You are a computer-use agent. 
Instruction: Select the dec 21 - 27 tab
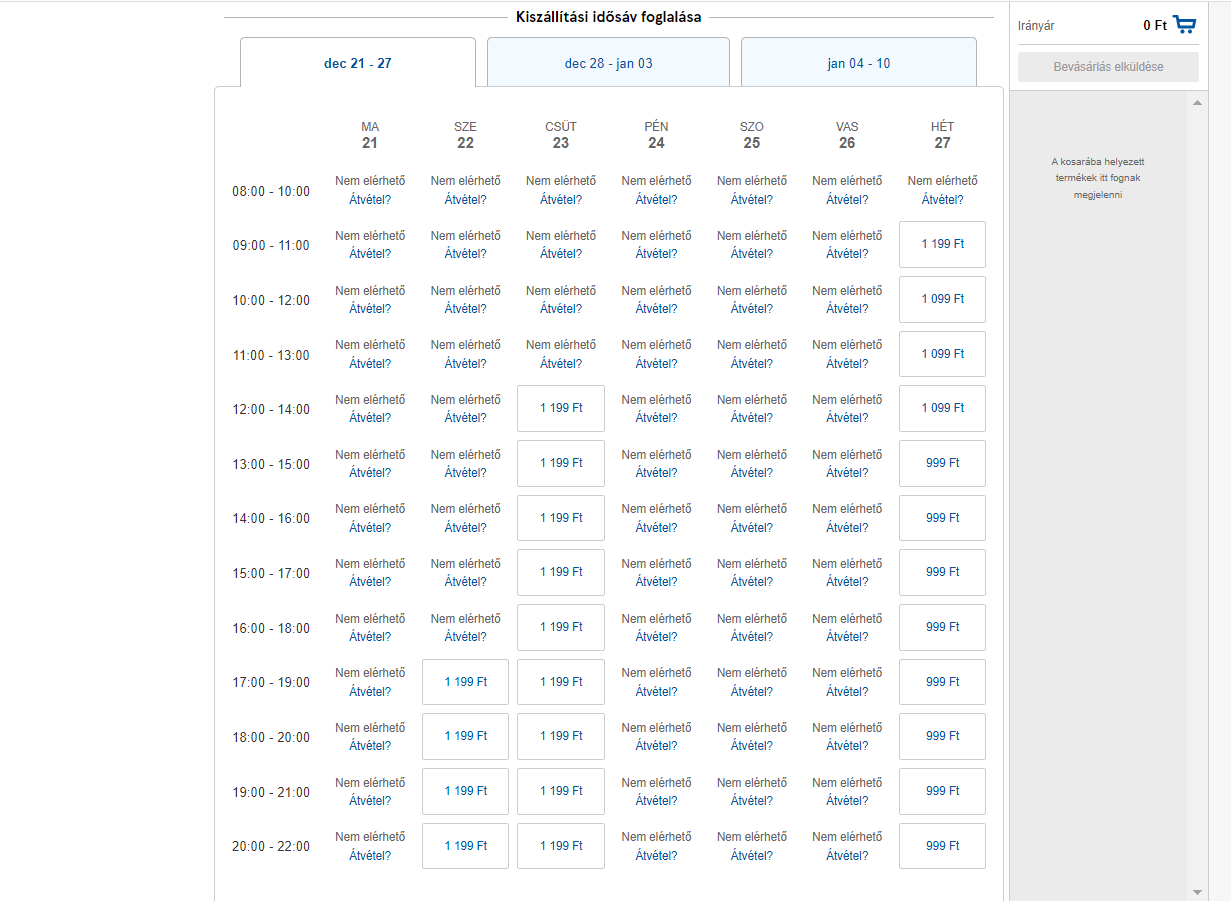[357, 63]
